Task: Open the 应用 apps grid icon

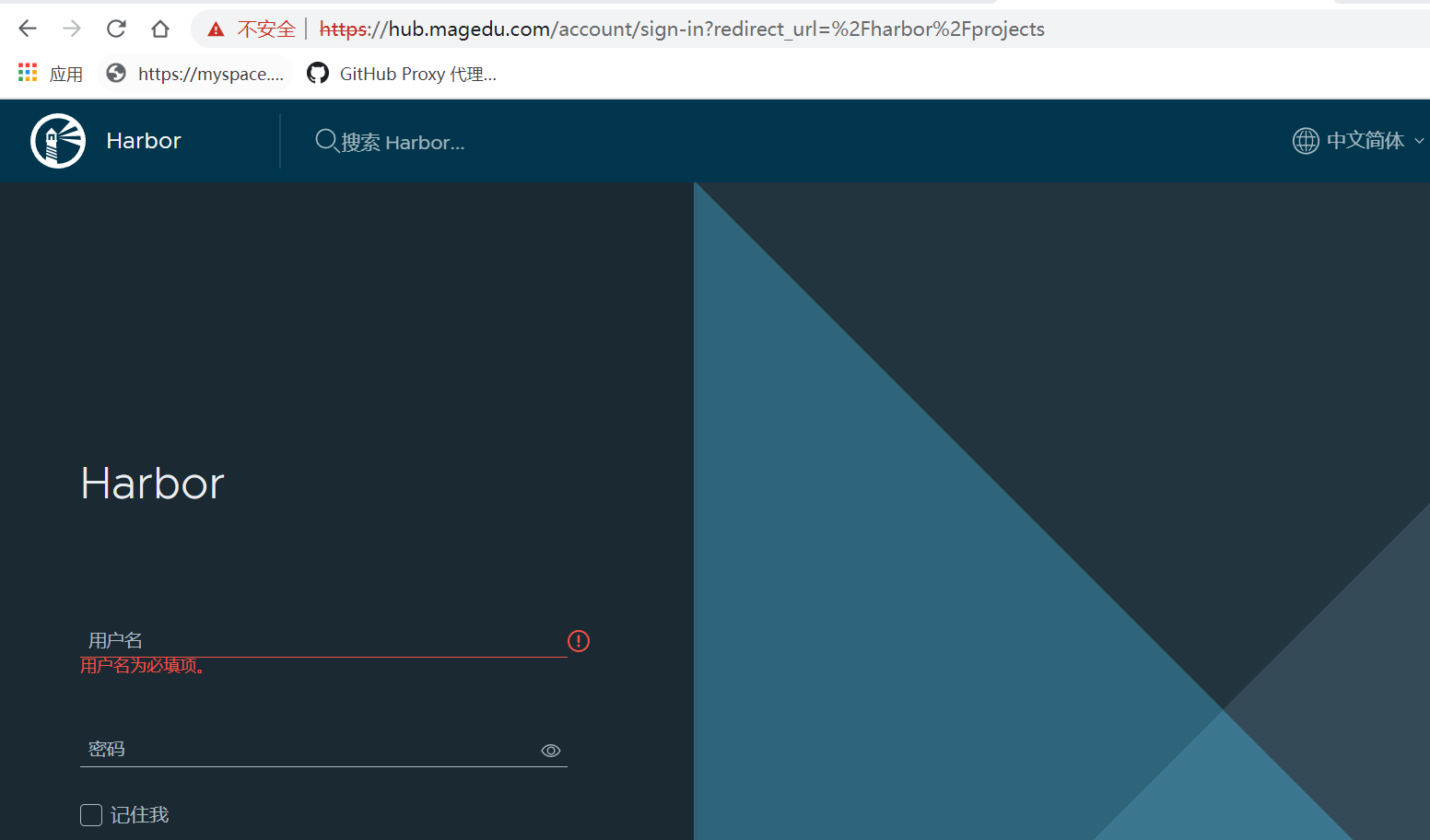Action: coord(28,73)
